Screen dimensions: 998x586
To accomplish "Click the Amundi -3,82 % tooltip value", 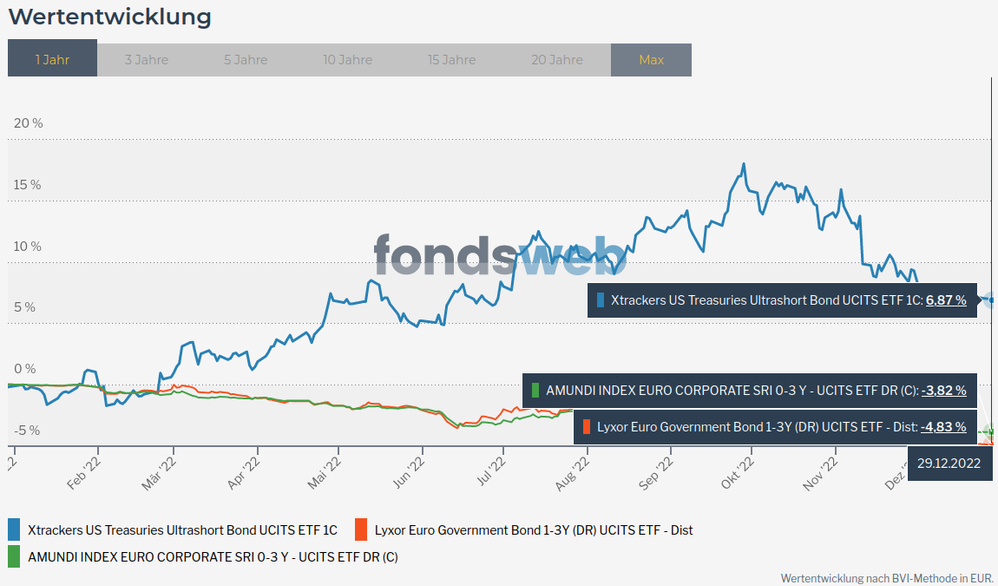I will (944, 390).
